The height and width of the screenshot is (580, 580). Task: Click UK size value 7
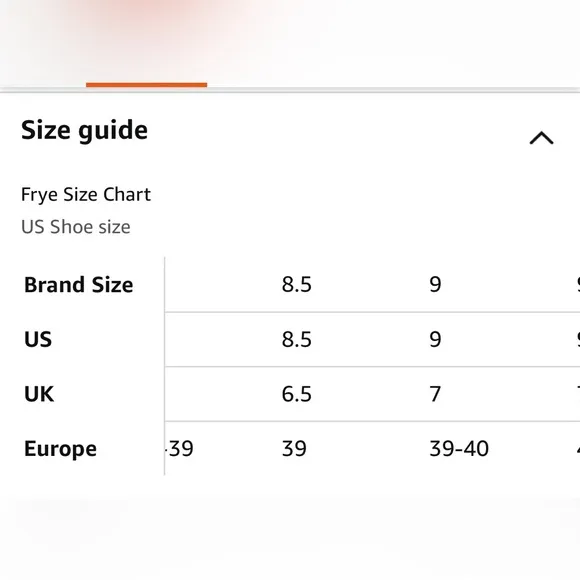435,394
